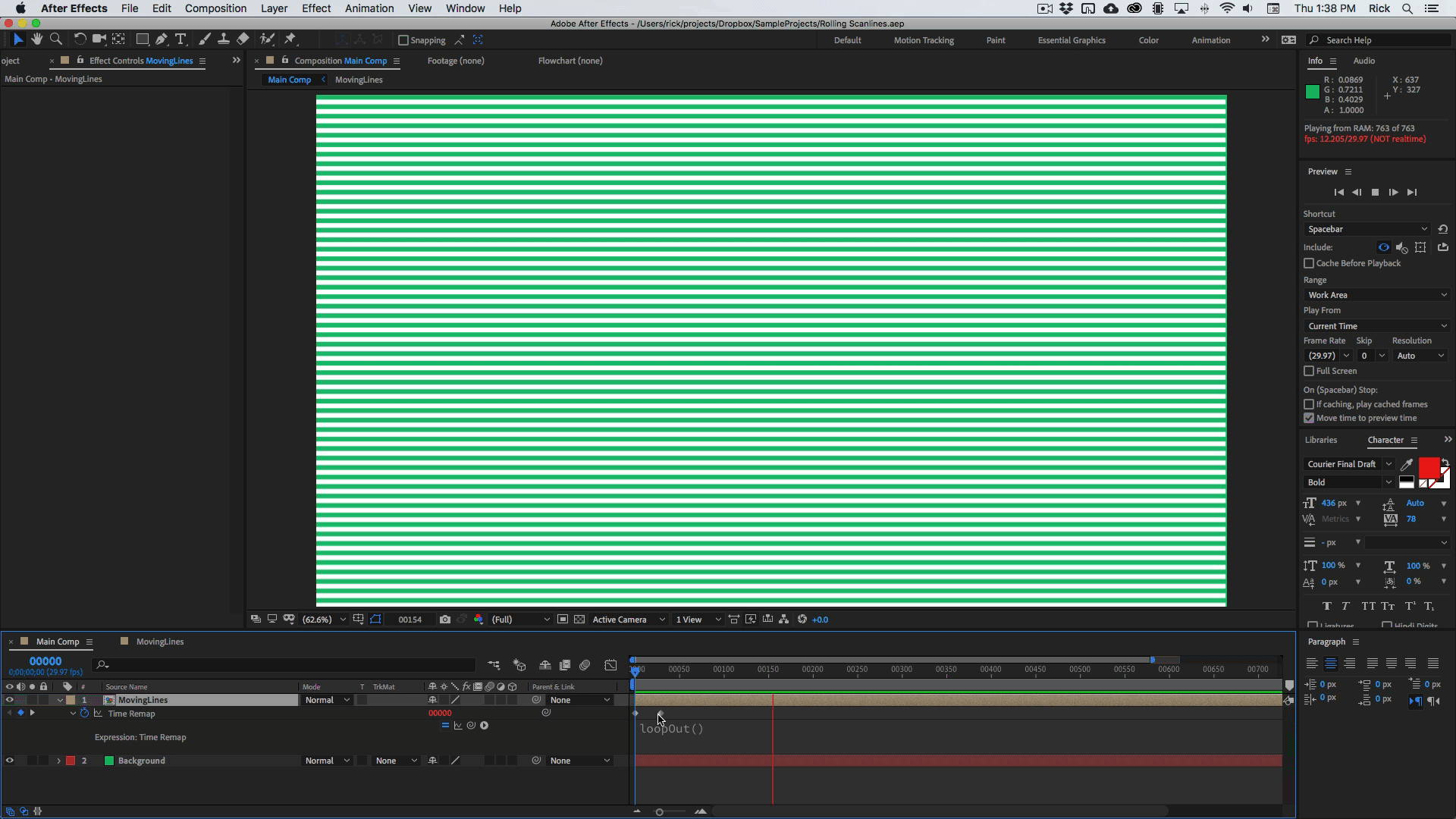Check Cache Before Playback option
The height and width of the screenshot is (819, 1456).
pos(1309,263)
